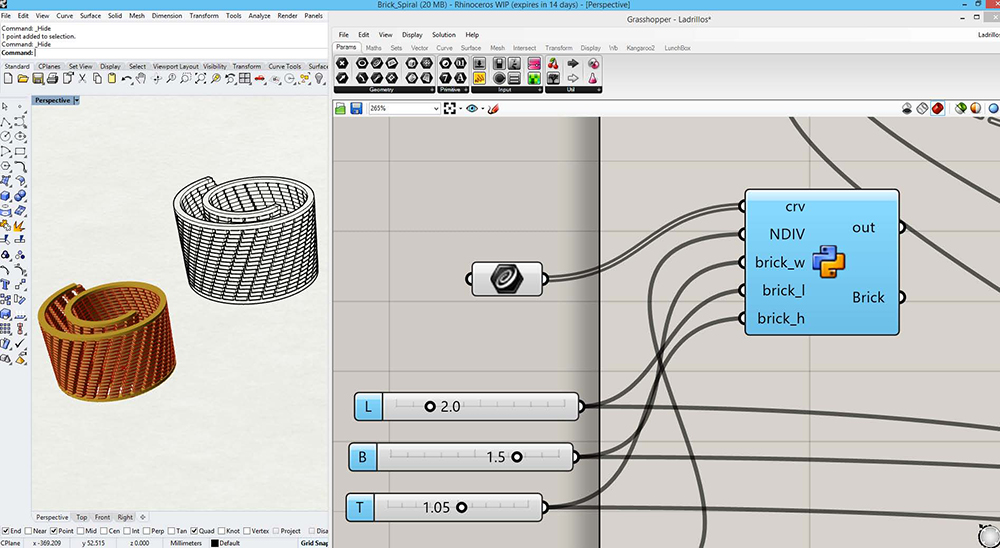Toggle the Quad osnap checkbox
The image size is (1000, 548).
point(194,531)
